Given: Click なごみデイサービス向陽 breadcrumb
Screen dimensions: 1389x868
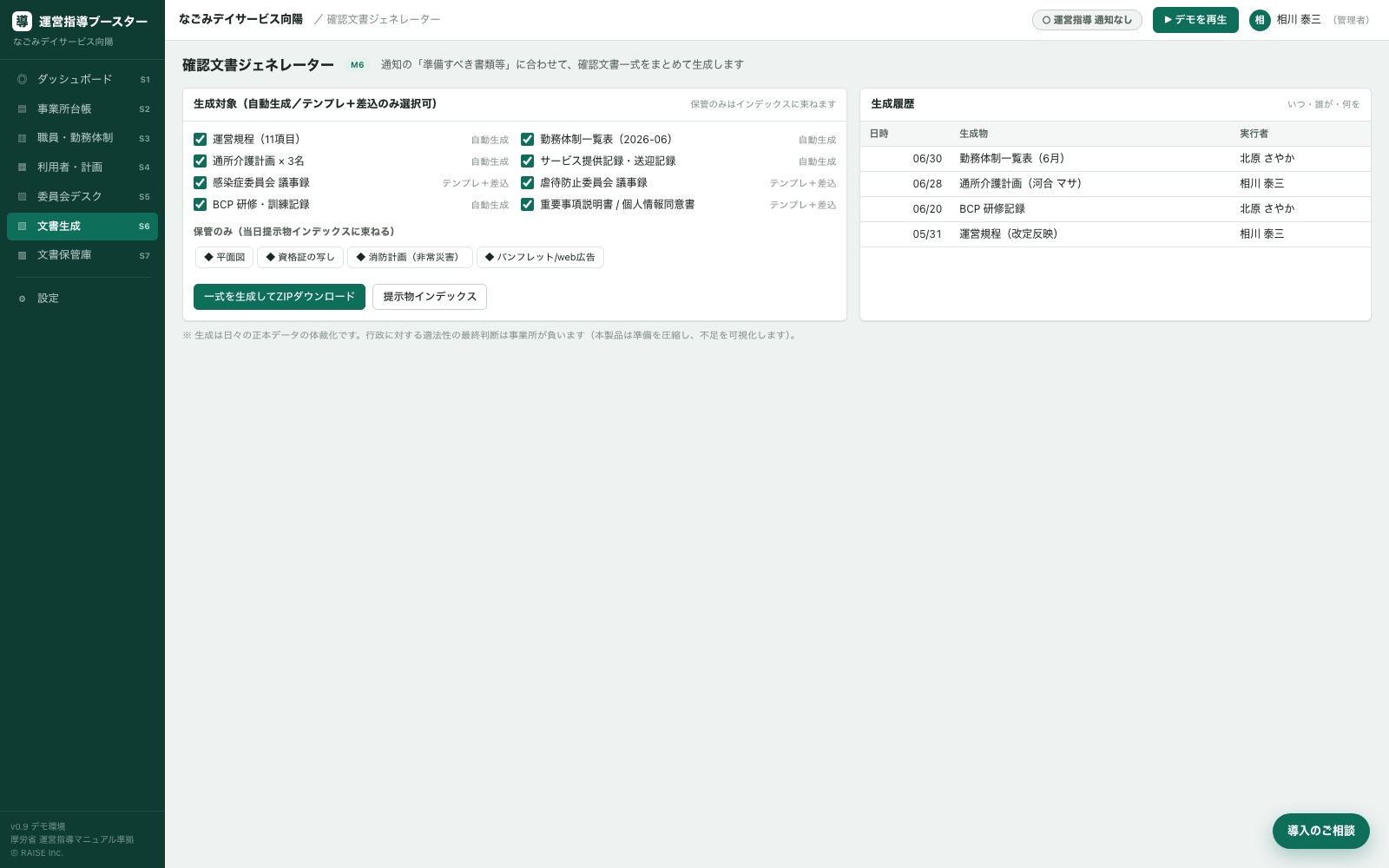Looking at the screenshot, I should coord(240,19).
